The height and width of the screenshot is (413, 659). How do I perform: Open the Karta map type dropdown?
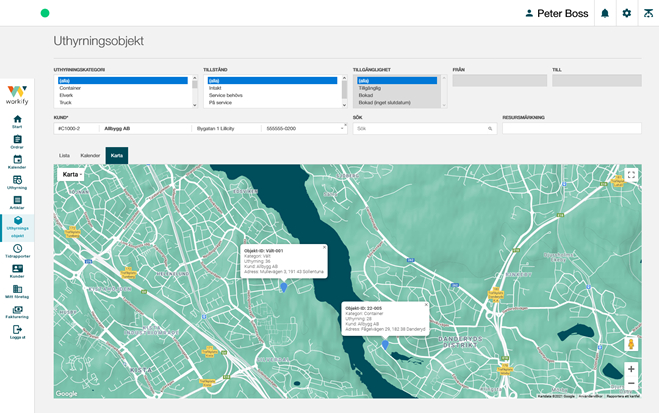coord(71,175)
